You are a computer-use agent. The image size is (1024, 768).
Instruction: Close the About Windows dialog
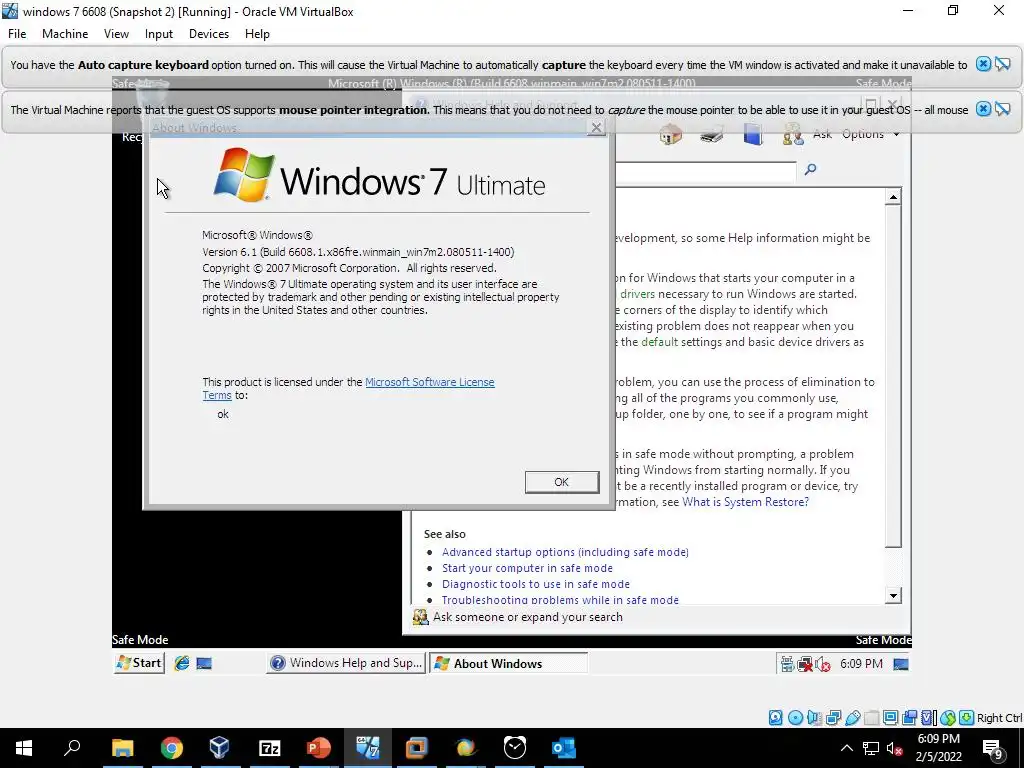596,127
